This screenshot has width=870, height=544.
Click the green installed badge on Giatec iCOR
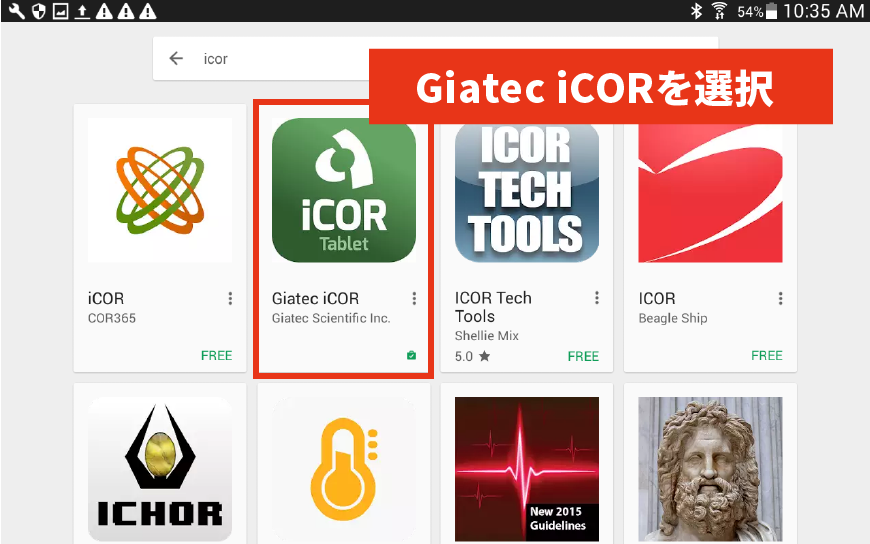[x=411, y=355]
